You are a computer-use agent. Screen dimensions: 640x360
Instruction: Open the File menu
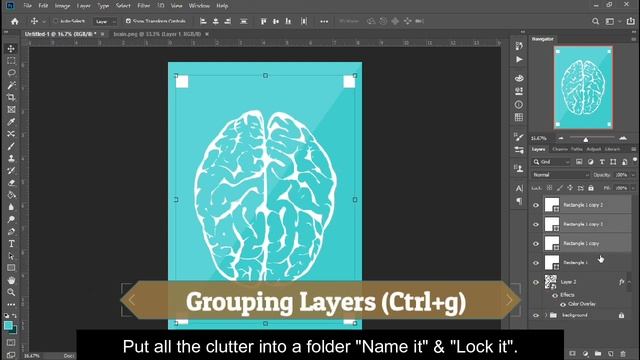point(27,6)
